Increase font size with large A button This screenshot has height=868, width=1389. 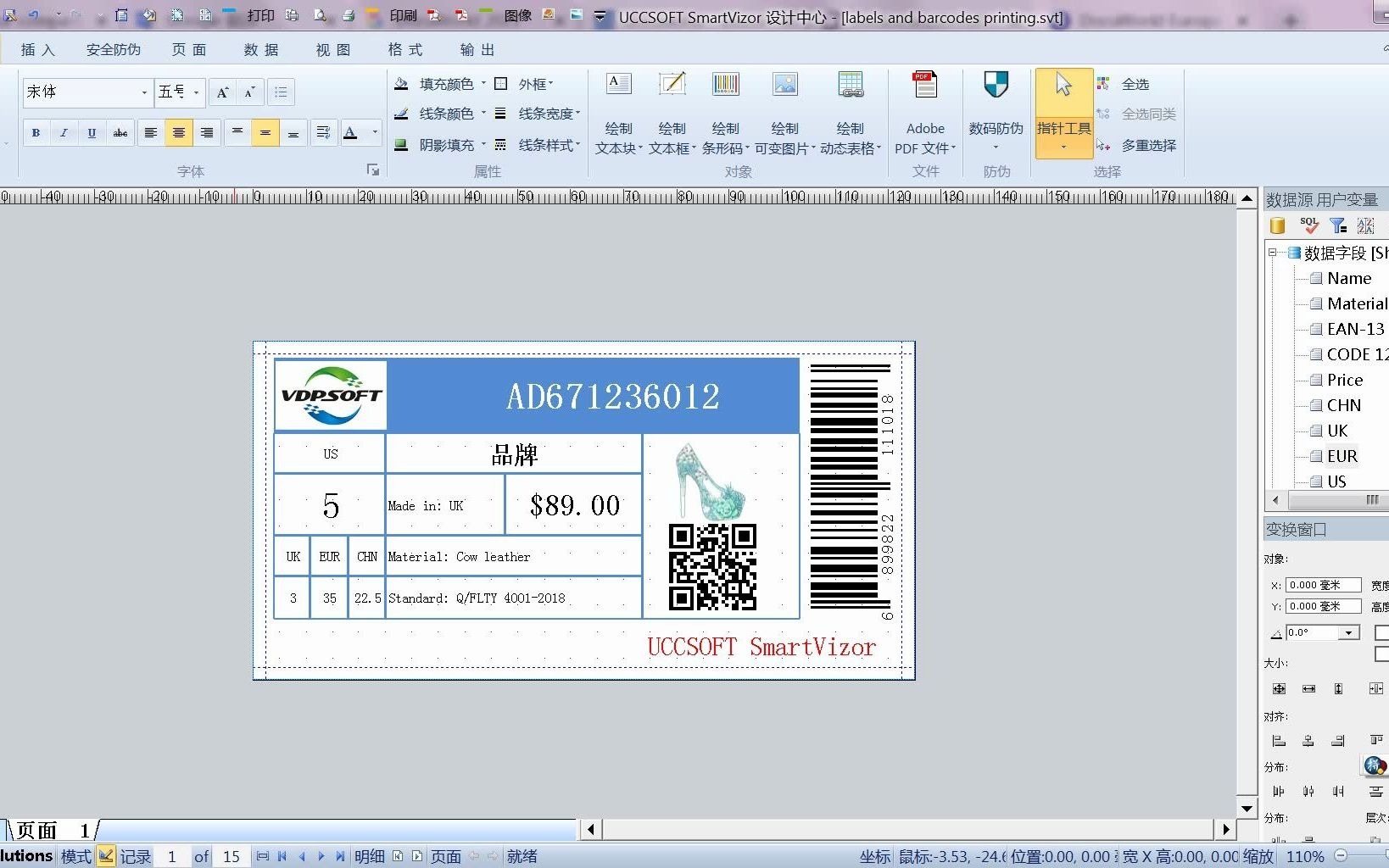(x=222, y=92)
